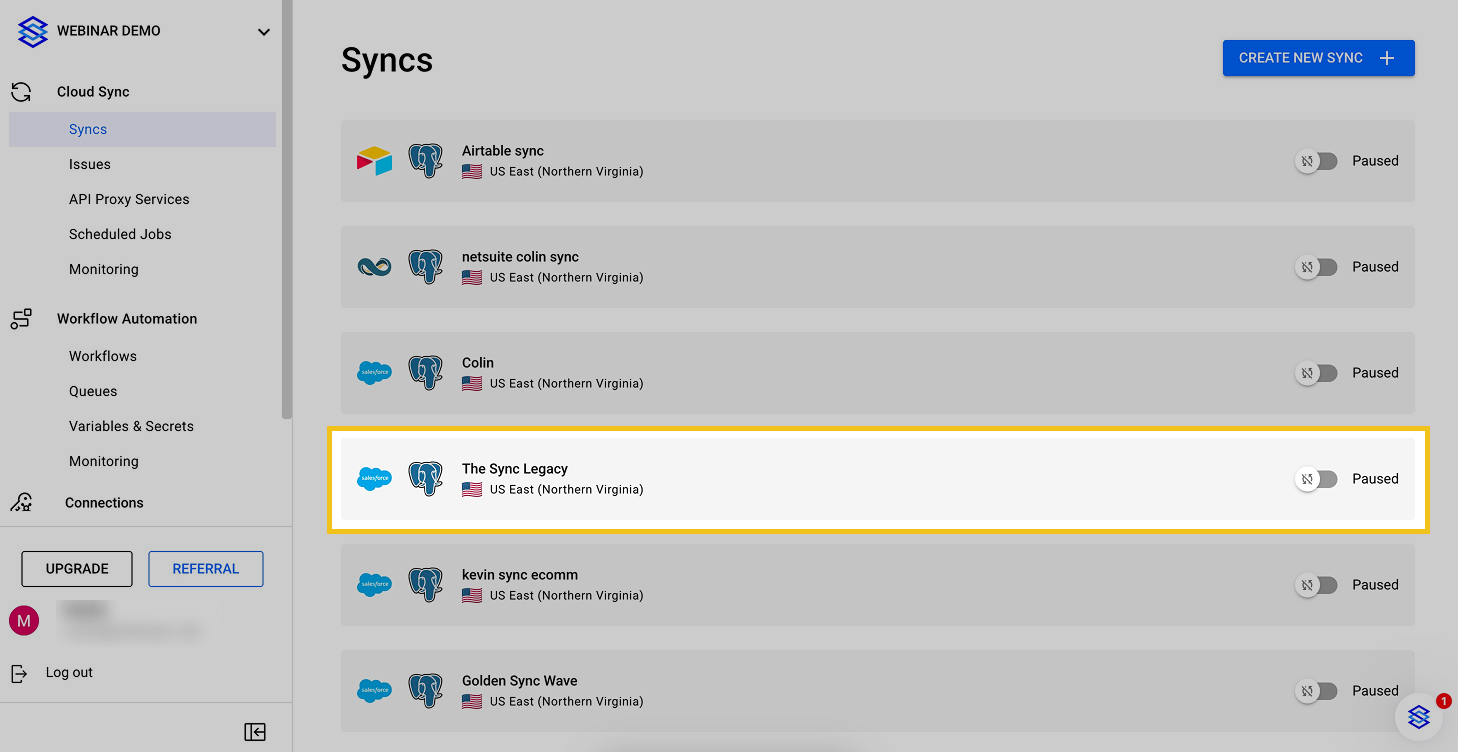Toggle the Airtable sync paused switch
This screenshot has width=1458, height=752.
point(1316,161)
